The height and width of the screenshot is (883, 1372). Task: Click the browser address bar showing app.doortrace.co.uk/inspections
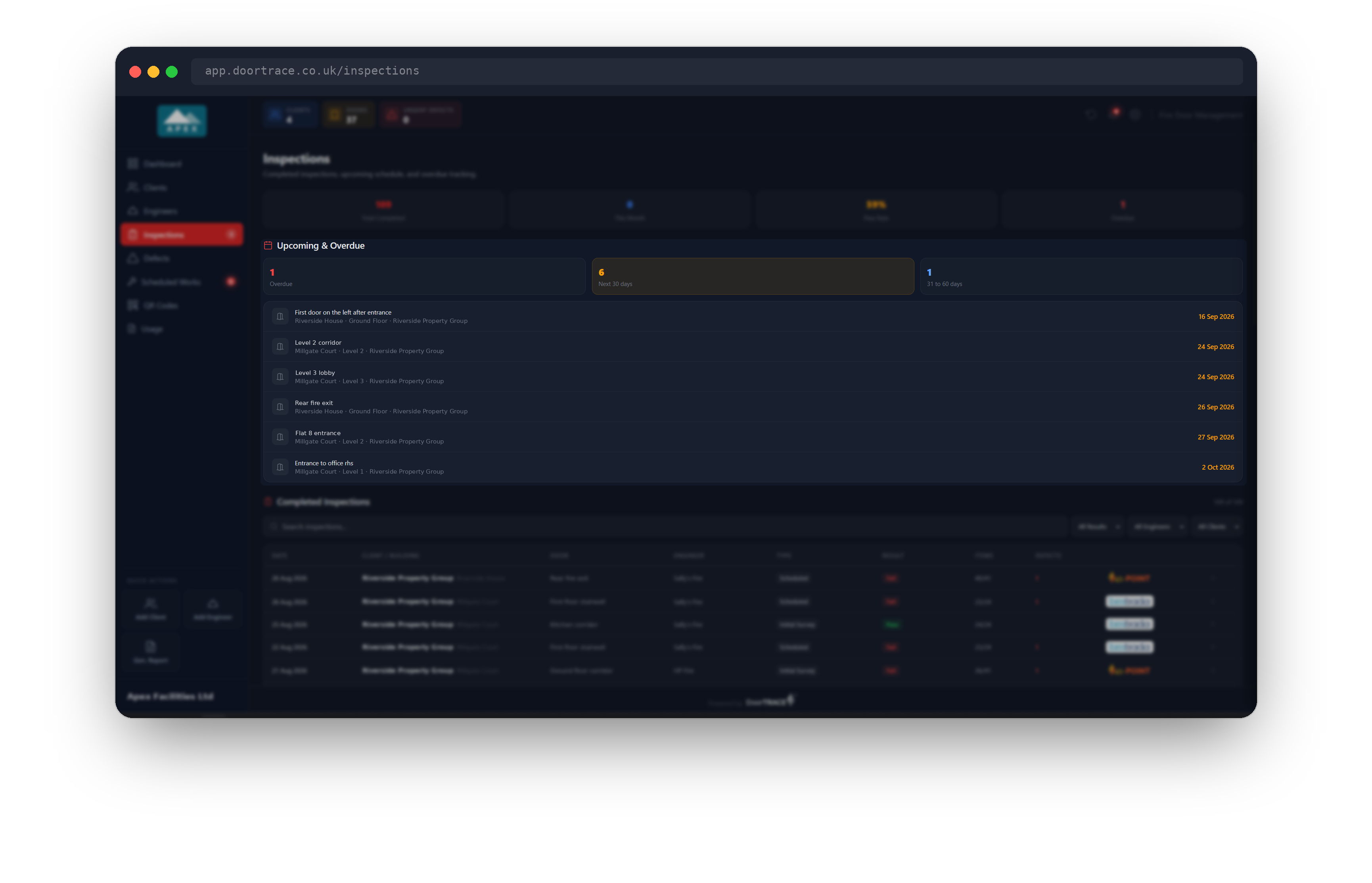[717, 71]
